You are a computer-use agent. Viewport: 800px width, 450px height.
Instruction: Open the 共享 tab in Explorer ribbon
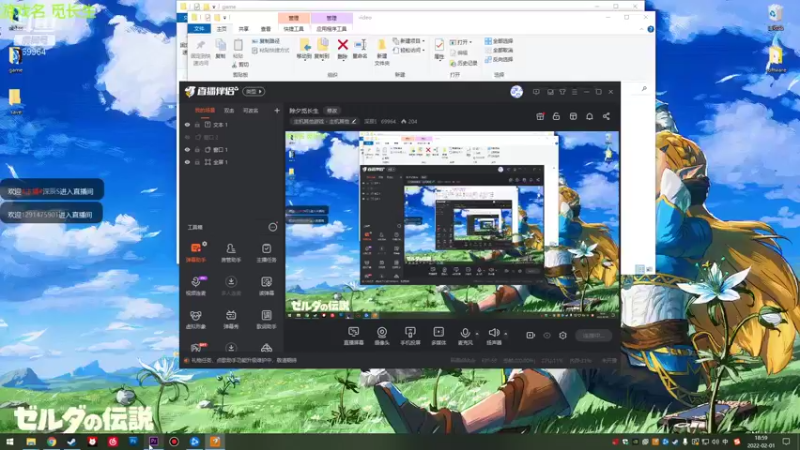[244, 29]
